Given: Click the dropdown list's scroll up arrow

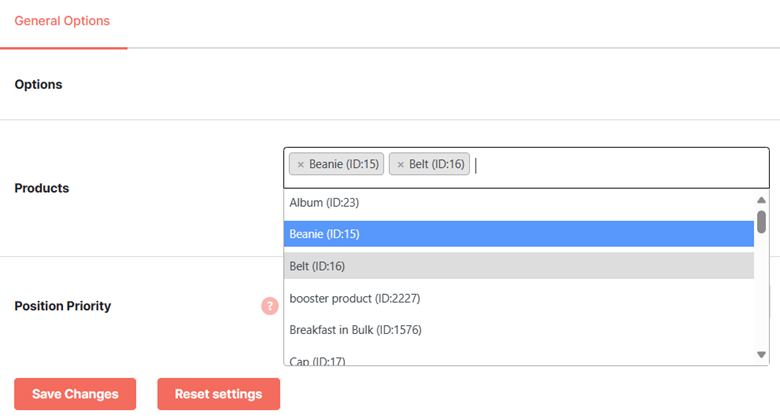Looking at the screenshot, I should [761, 200].
